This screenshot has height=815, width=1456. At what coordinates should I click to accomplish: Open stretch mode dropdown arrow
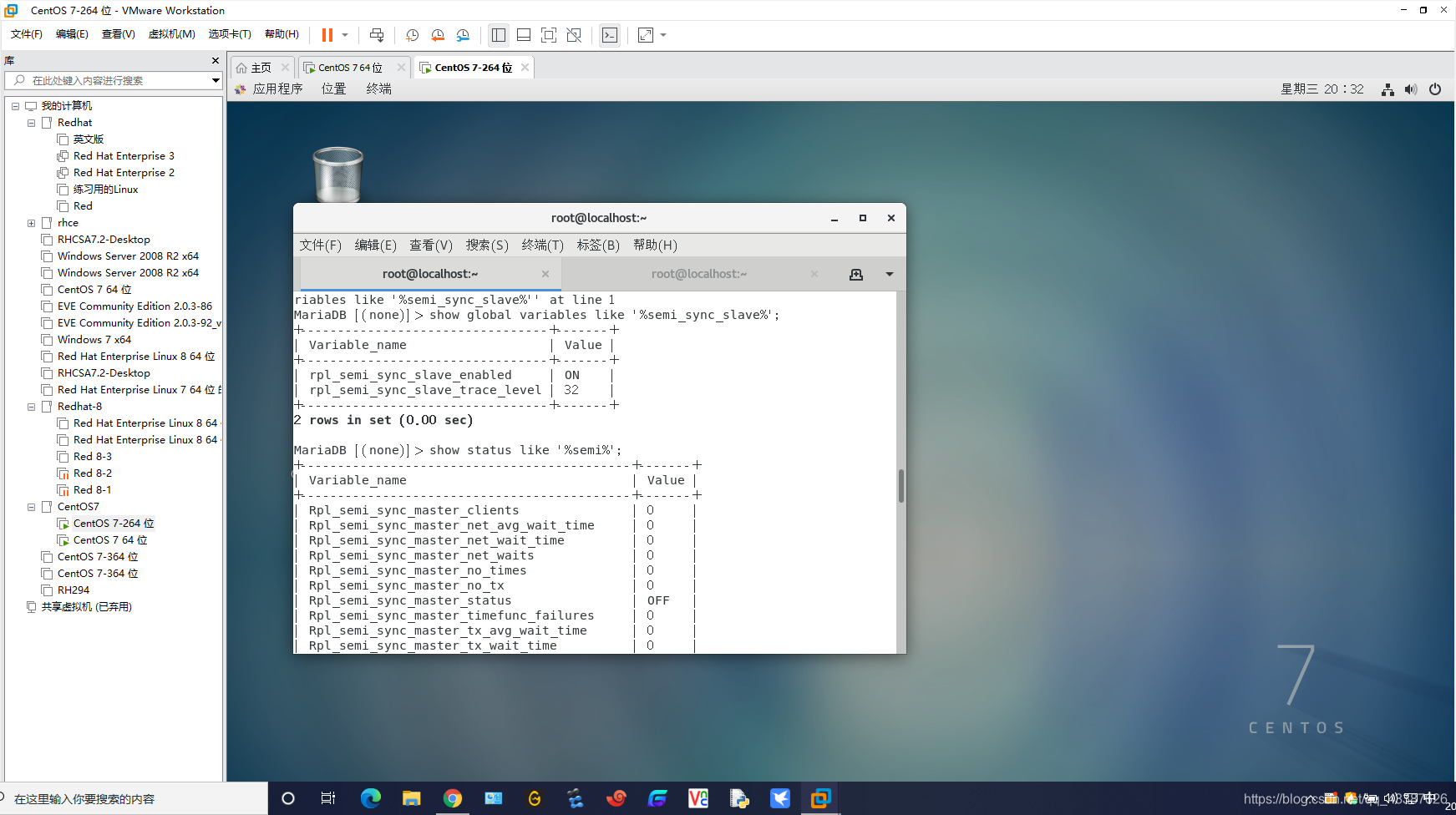(x=663, y=35)
